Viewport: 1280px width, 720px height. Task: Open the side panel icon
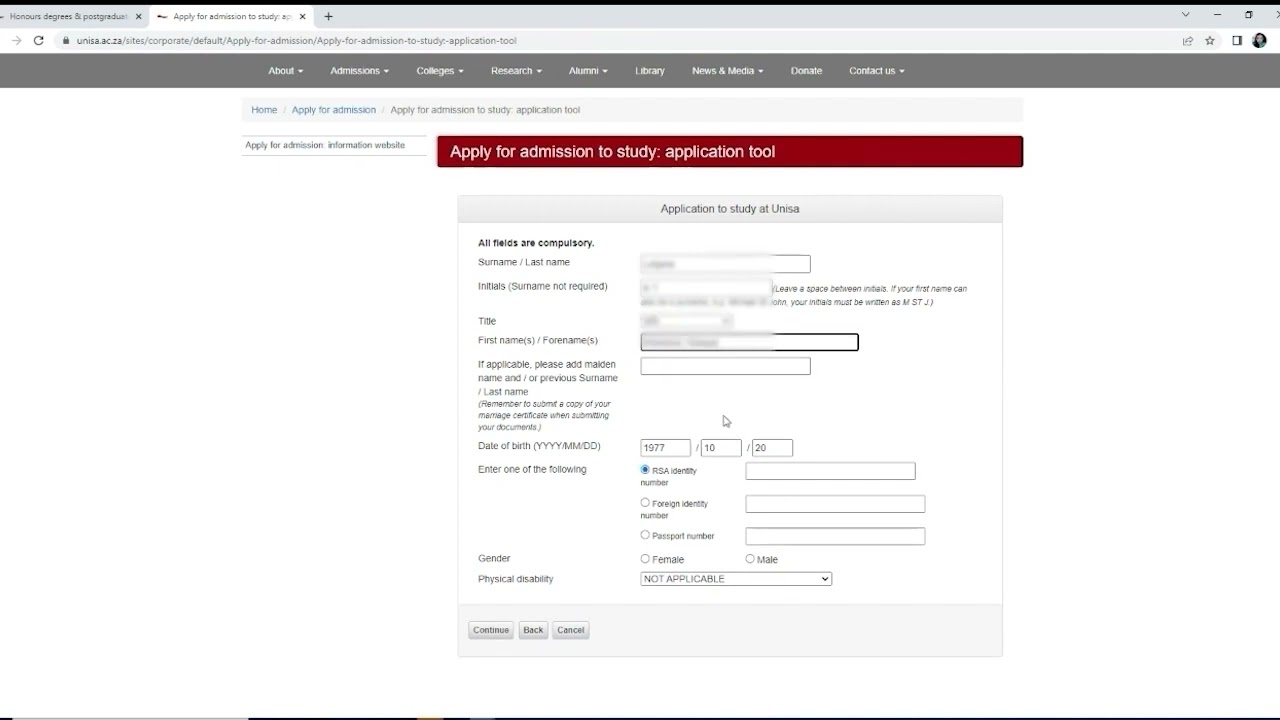(x=1237, y=41)
